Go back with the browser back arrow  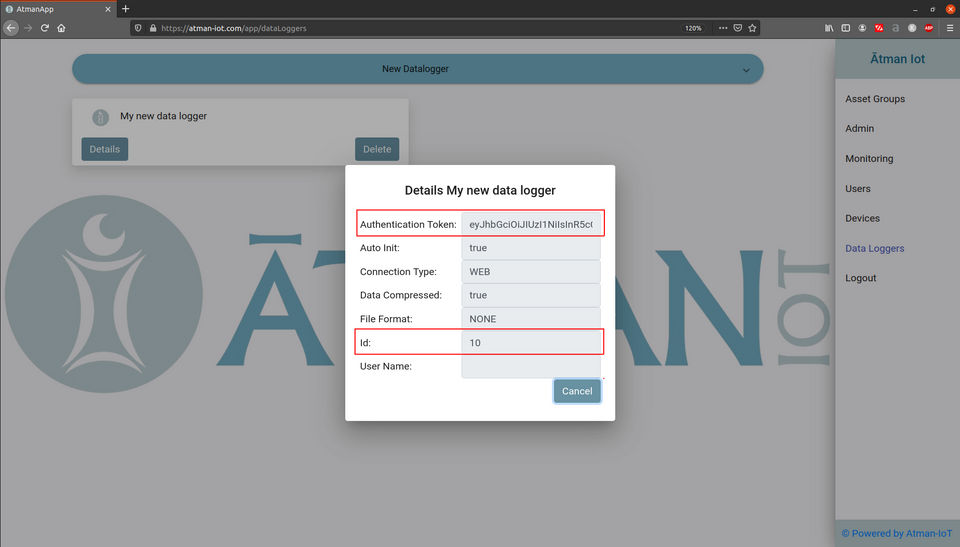click(x=10, y=28)
